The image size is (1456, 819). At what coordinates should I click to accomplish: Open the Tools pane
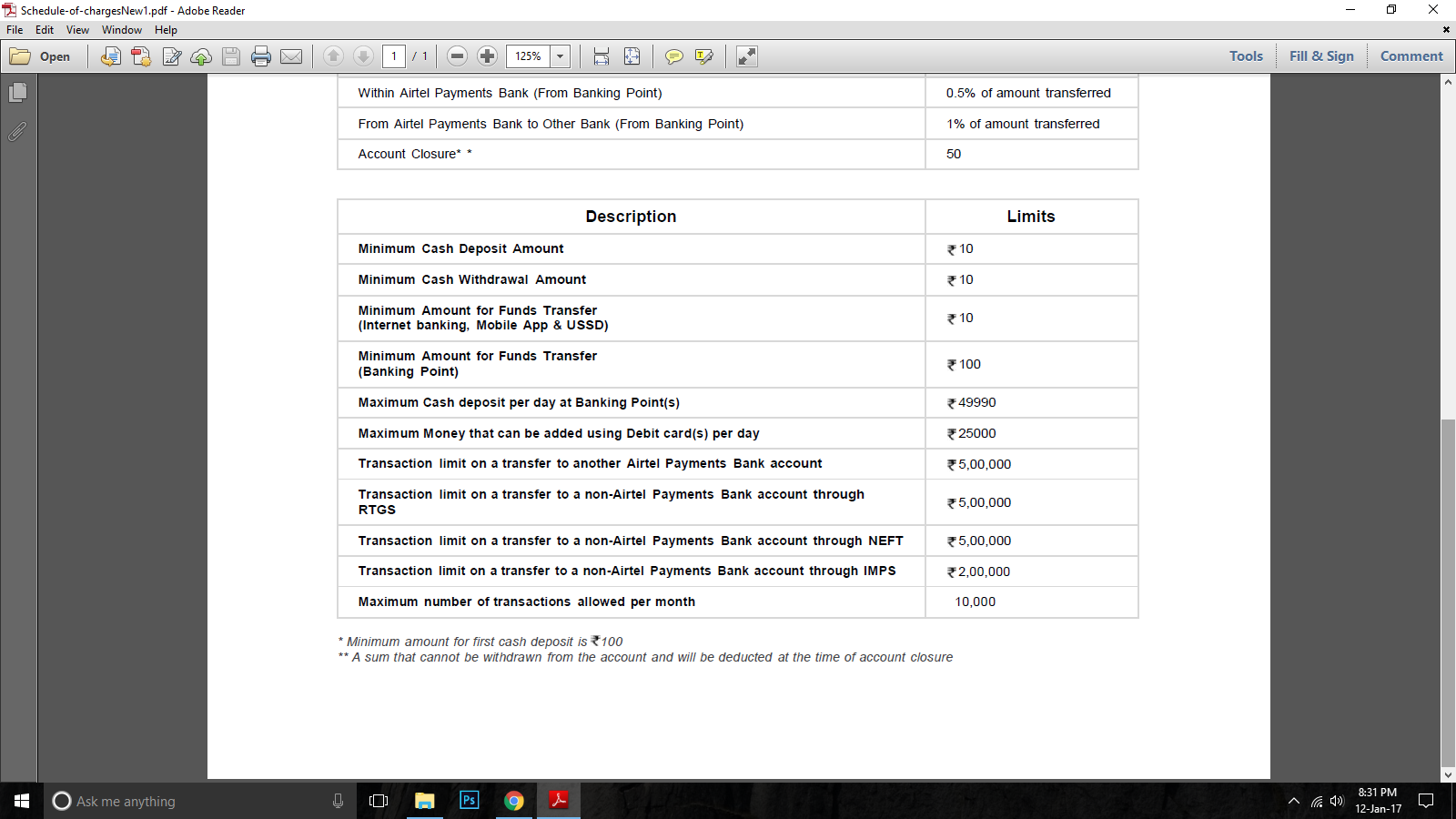point(1246,56)
